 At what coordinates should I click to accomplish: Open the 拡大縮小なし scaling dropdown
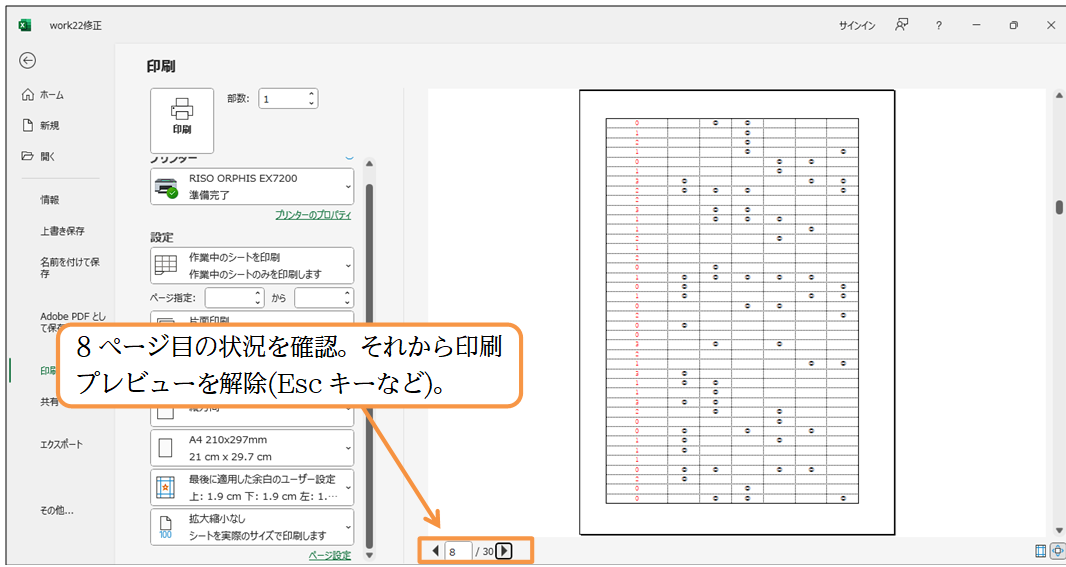pos(252,527)
